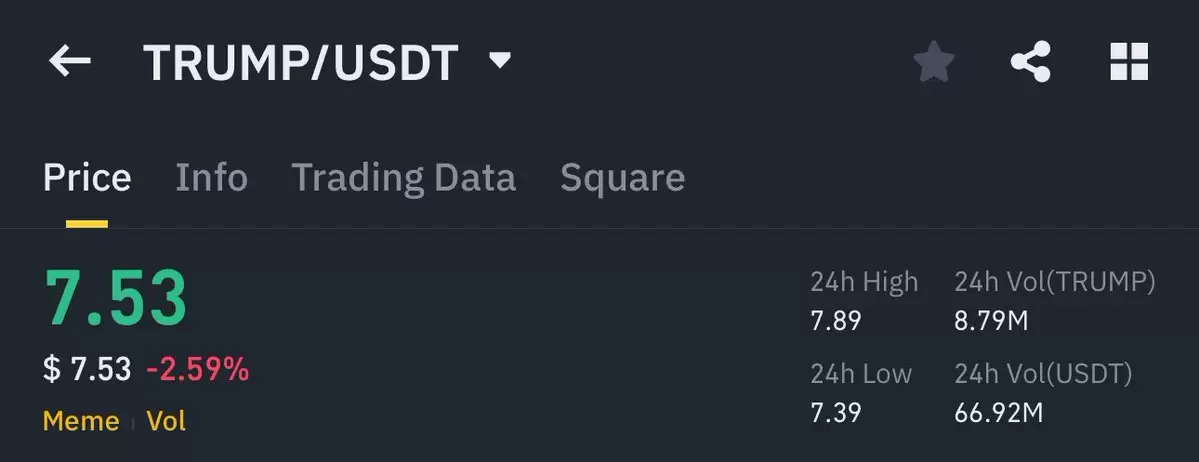This screenshot has height=462, width=1199.
Task: Open the share icon
Action: tap(1031, 61)
